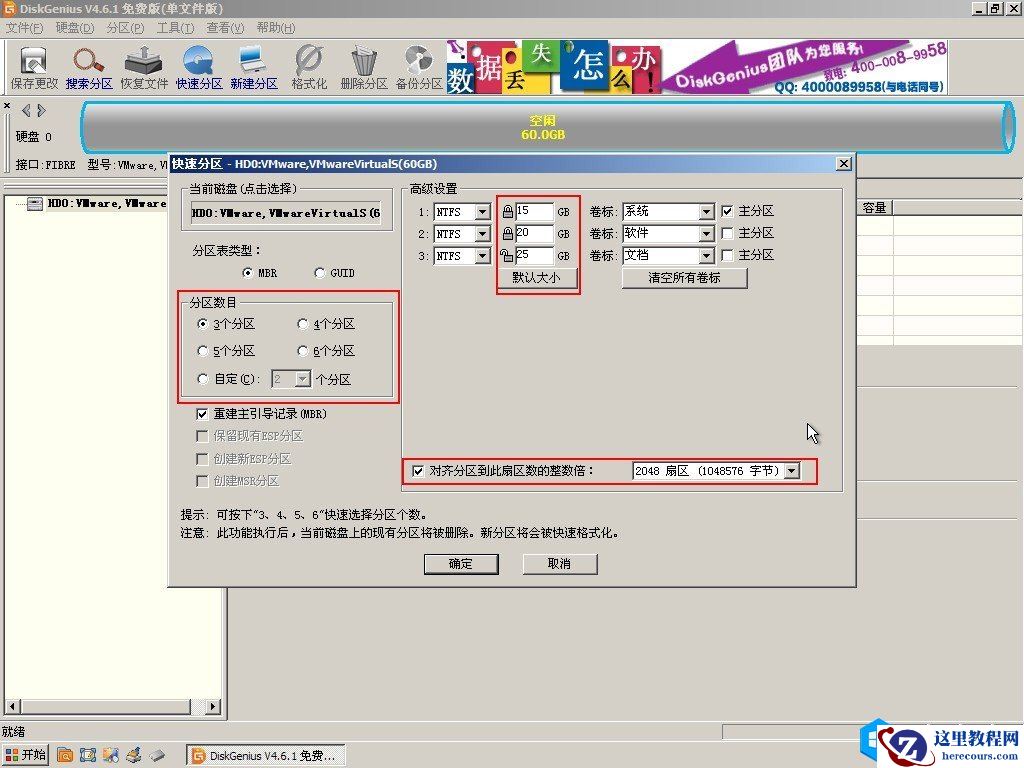This screenshot has height=768, width=1024.
Task: Open the 帮助(H) menu
Action: pos(276,27)
